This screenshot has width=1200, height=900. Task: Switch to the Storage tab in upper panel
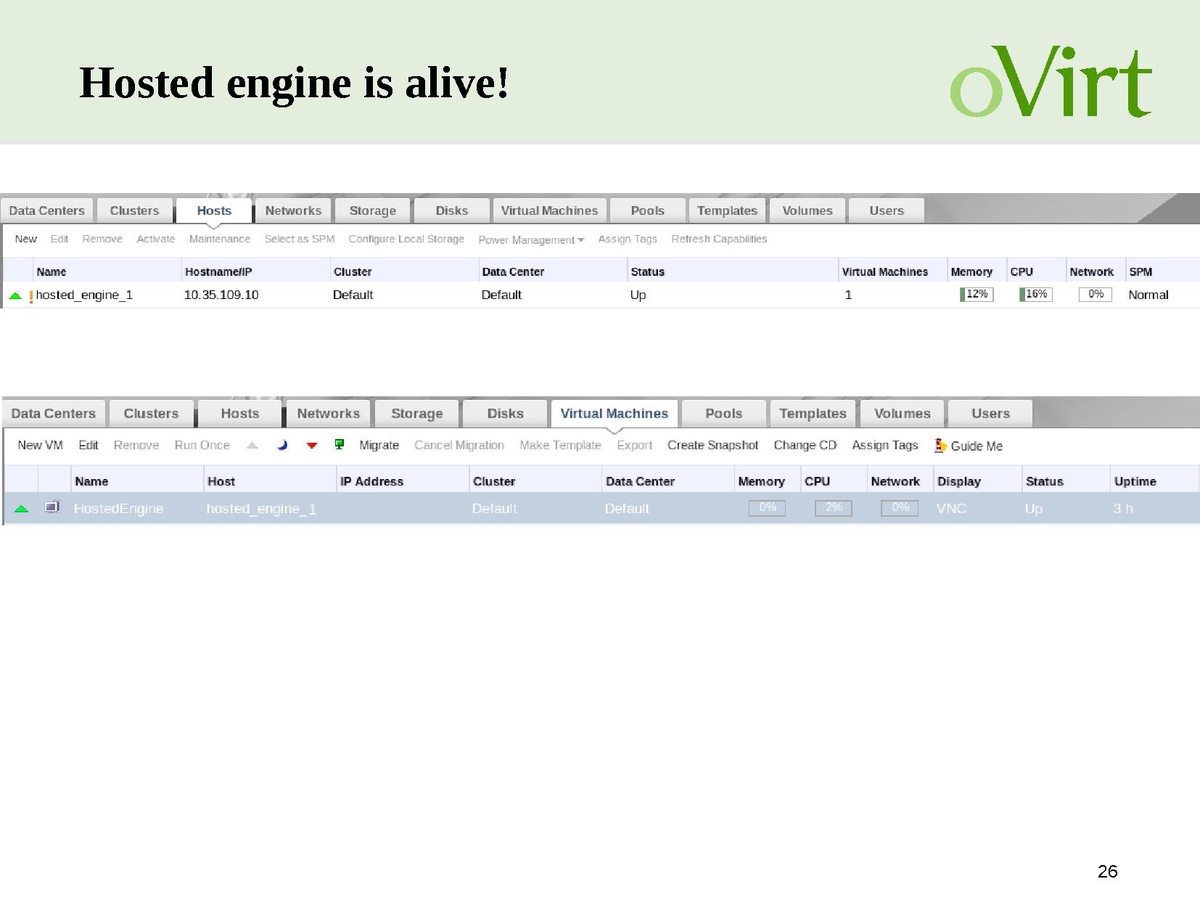click(x=372, y=211)
